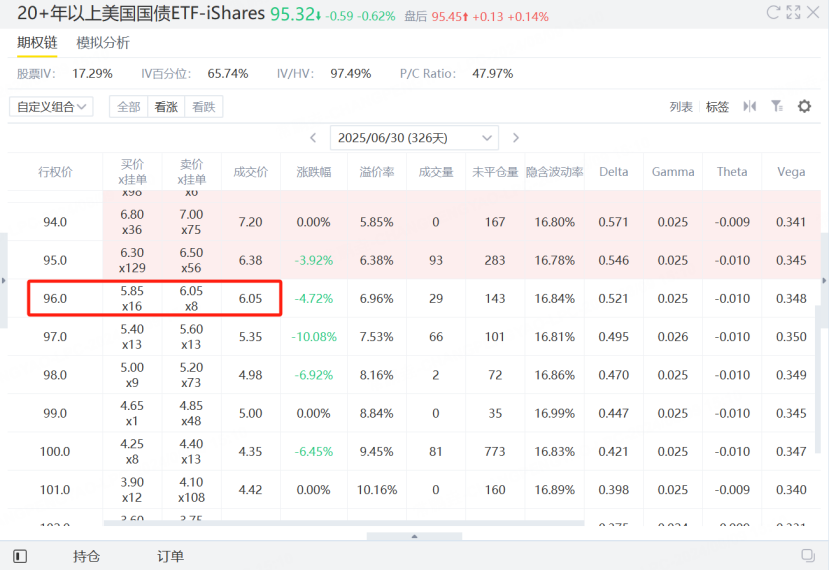Expand the left side panel arrow

pos(3,281)
